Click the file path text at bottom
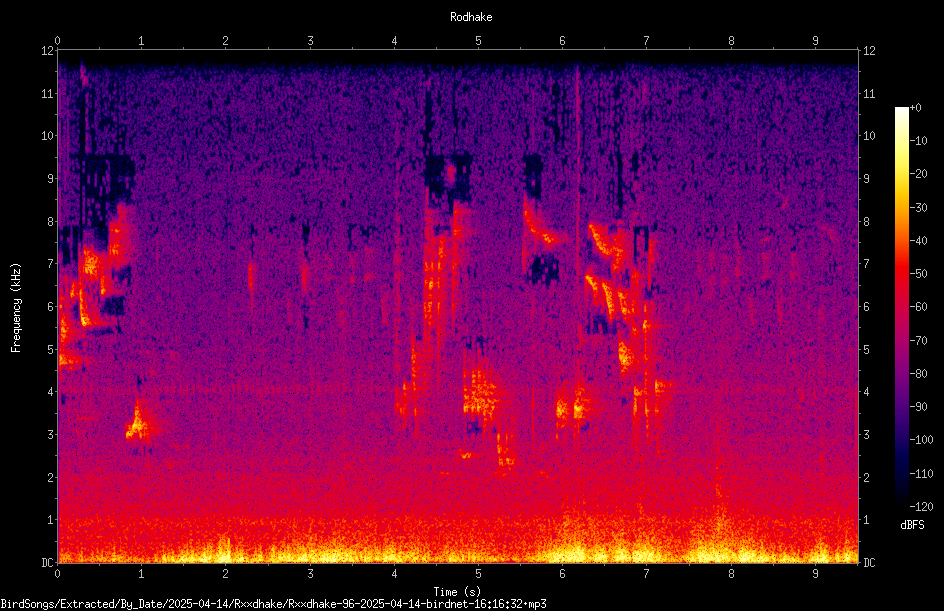 point(273,604)
